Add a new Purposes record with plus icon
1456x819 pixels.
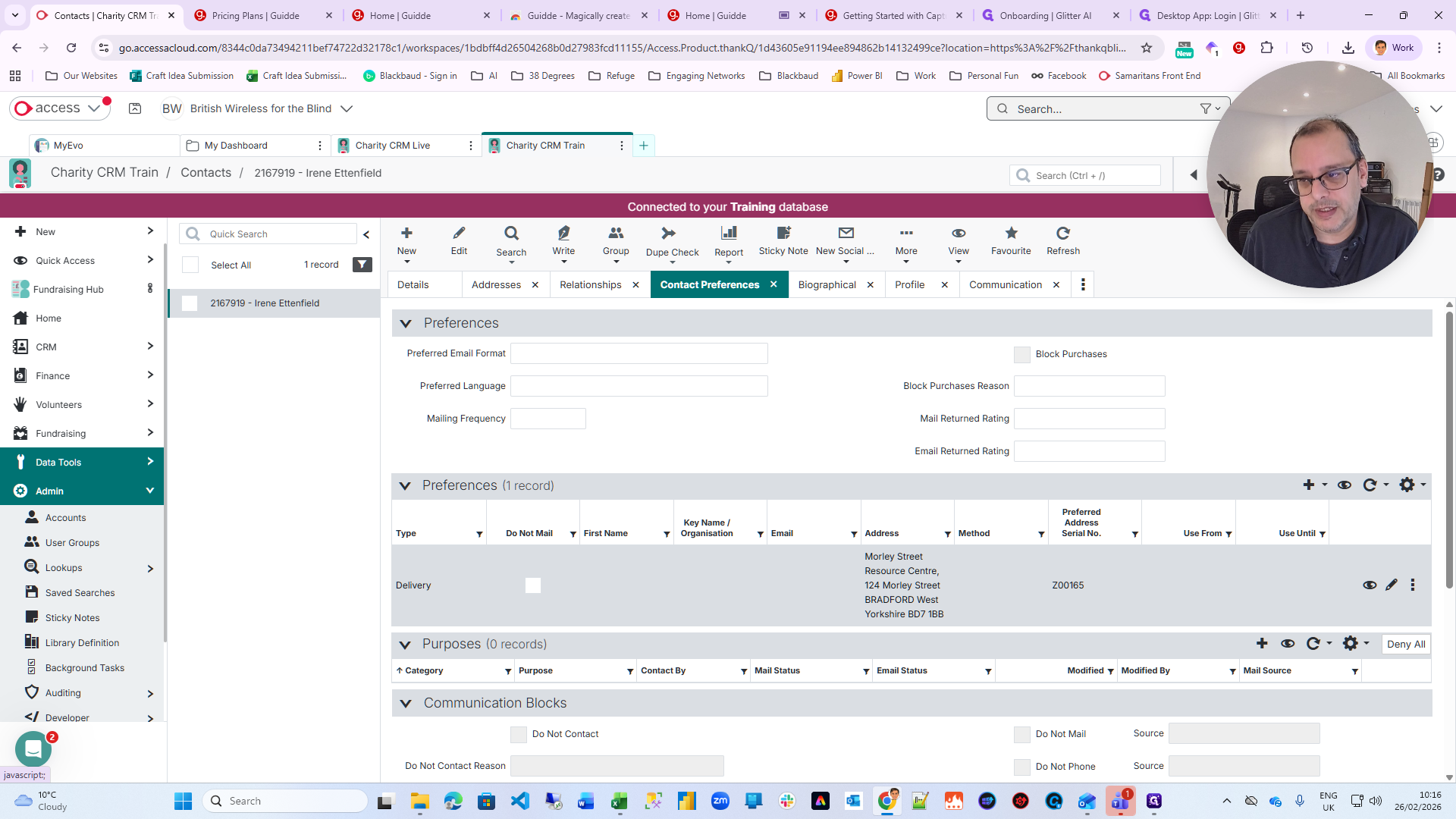(1262, 644)
